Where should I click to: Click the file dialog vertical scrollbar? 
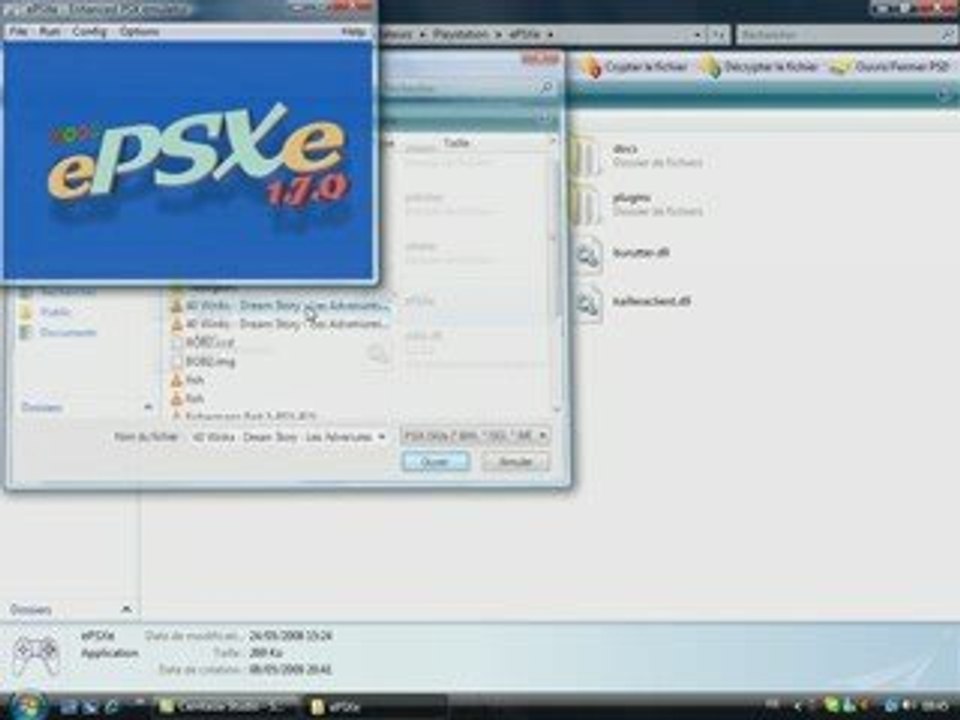(557, 276)
